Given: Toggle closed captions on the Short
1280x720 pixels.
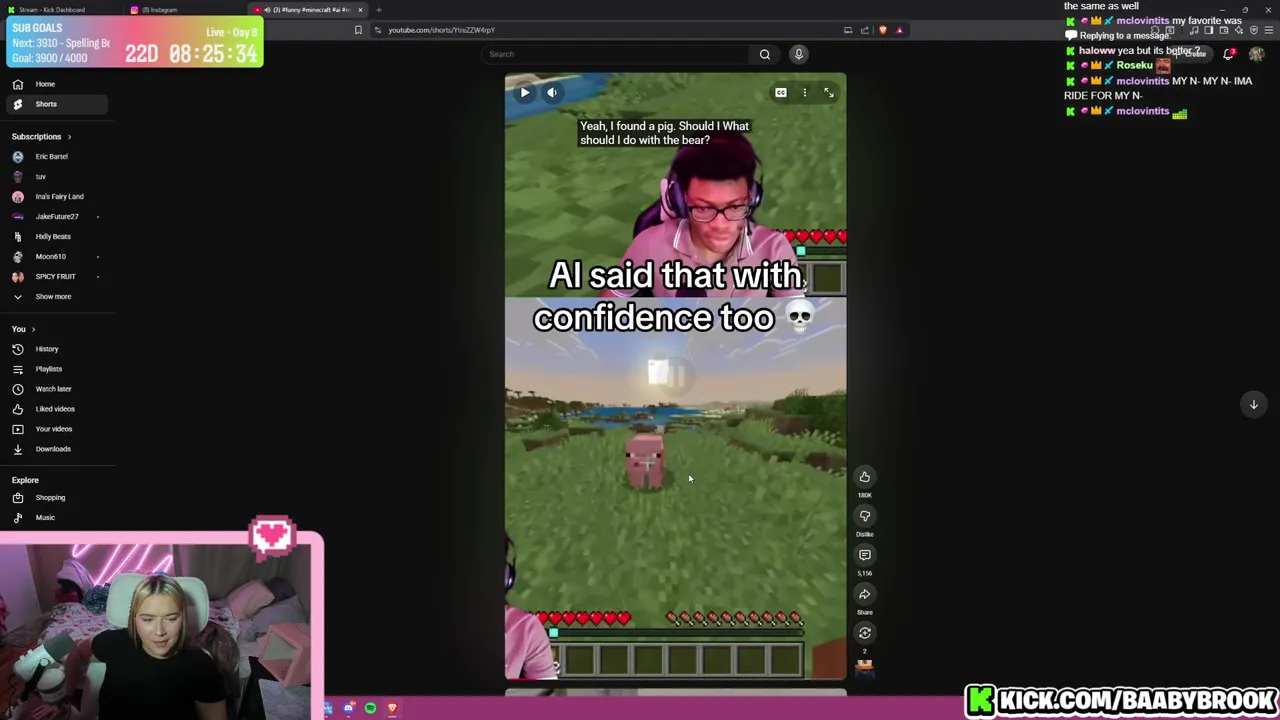Looking at the screenshot, I should pos(780,93).
